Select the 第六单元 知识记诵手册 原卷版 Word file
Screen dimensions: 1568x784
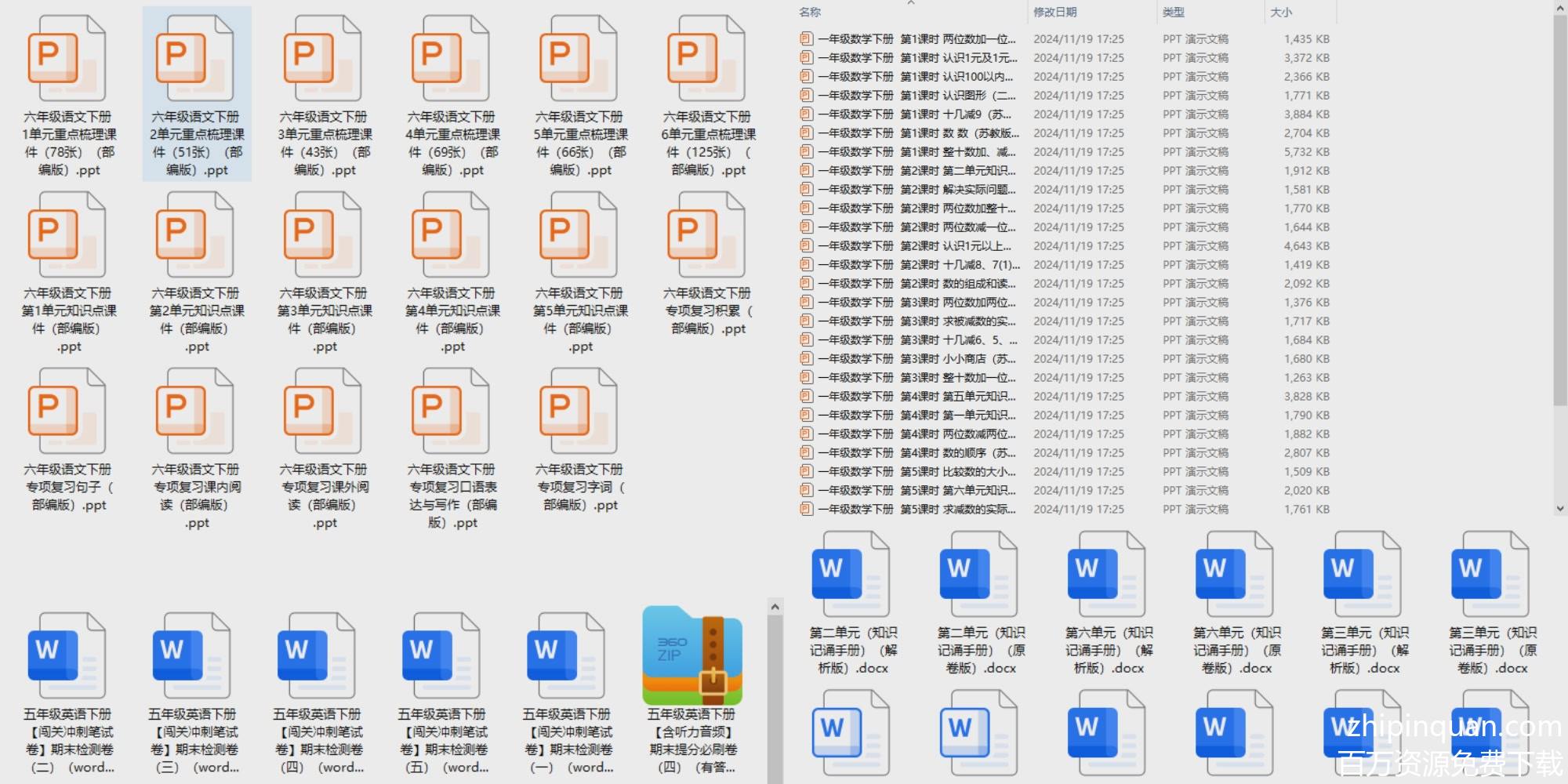pyautogui.click(x=1236, y=575)
